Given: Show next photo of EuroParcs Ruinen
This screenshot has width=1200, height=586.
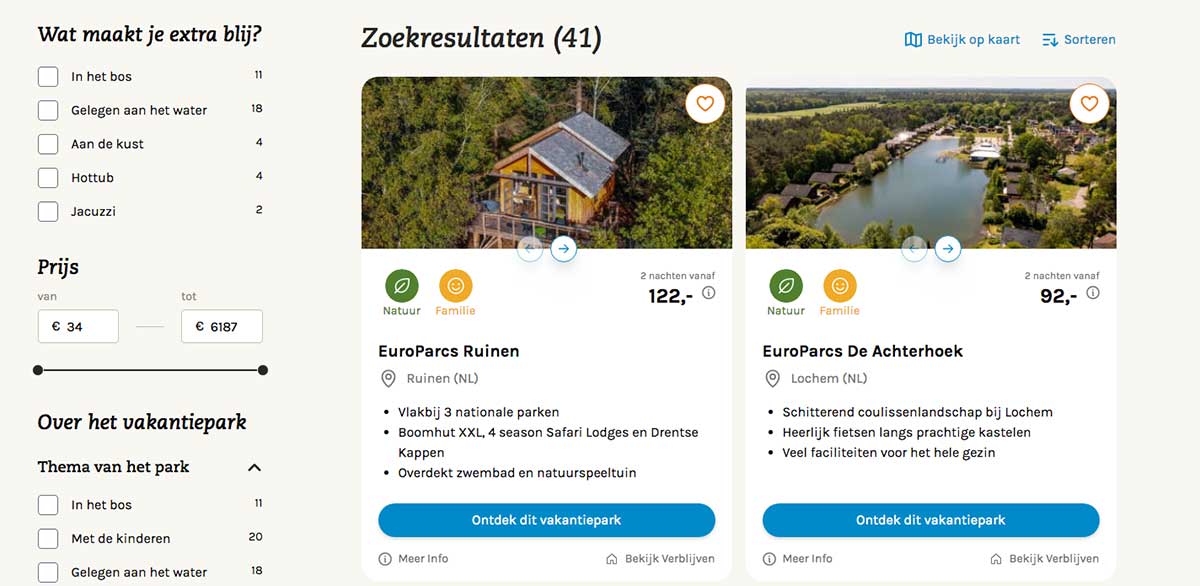Looking at the screenshot, I should [564, 248].
